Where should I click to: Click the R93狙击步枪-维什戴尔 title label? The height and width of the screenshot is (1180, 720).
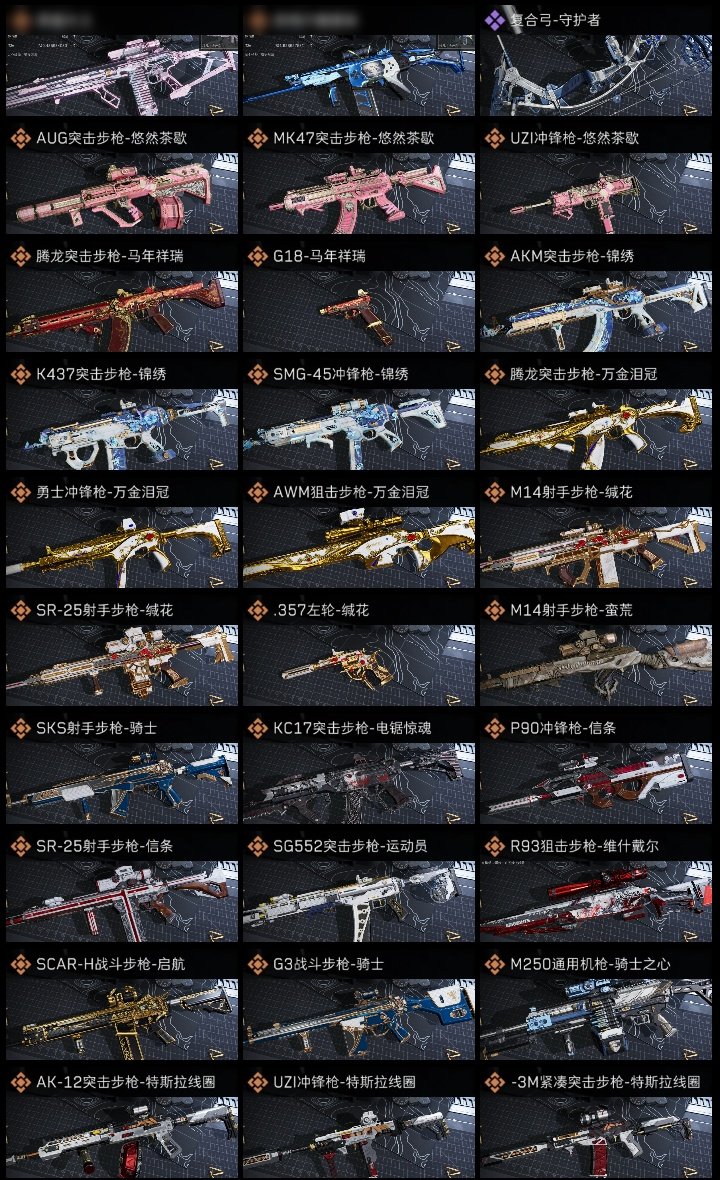585,847
